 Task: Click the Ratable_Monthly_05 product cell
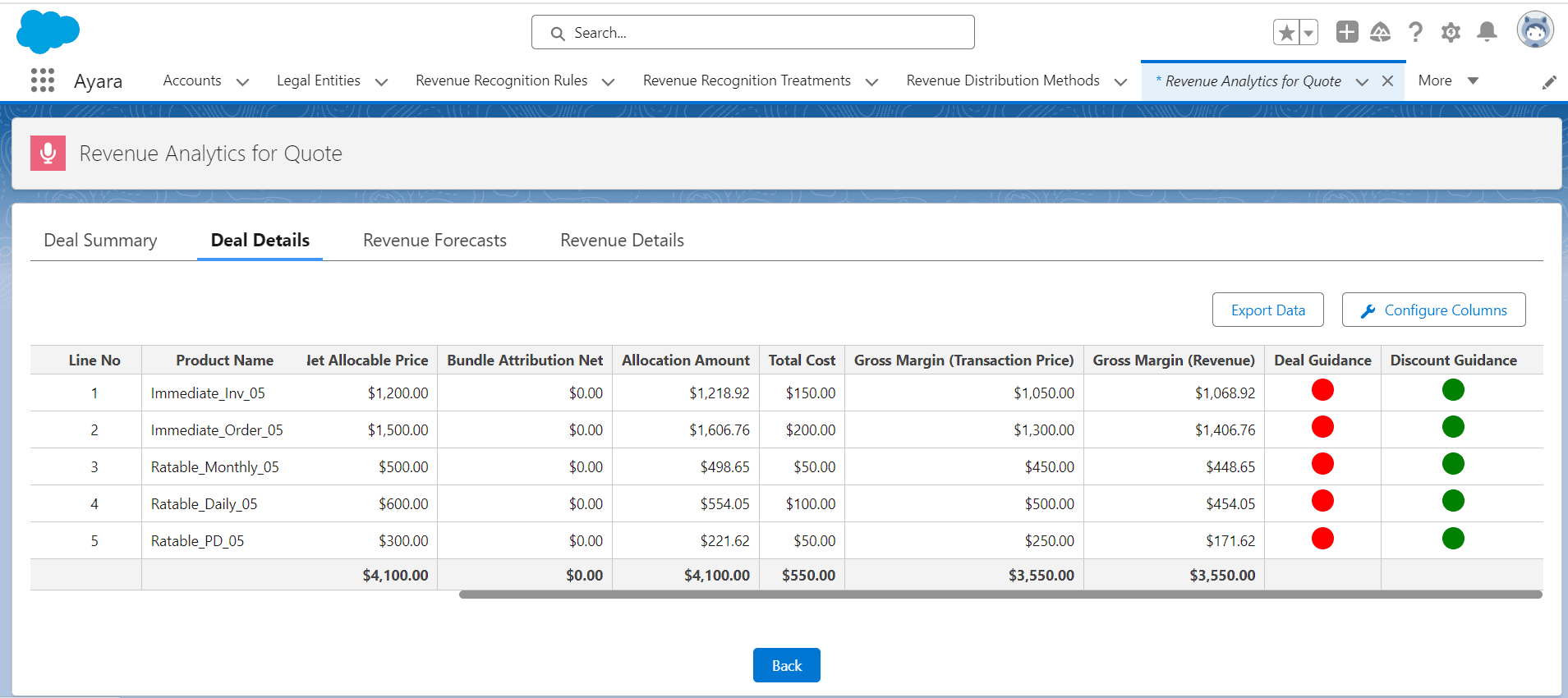point(215,467)
